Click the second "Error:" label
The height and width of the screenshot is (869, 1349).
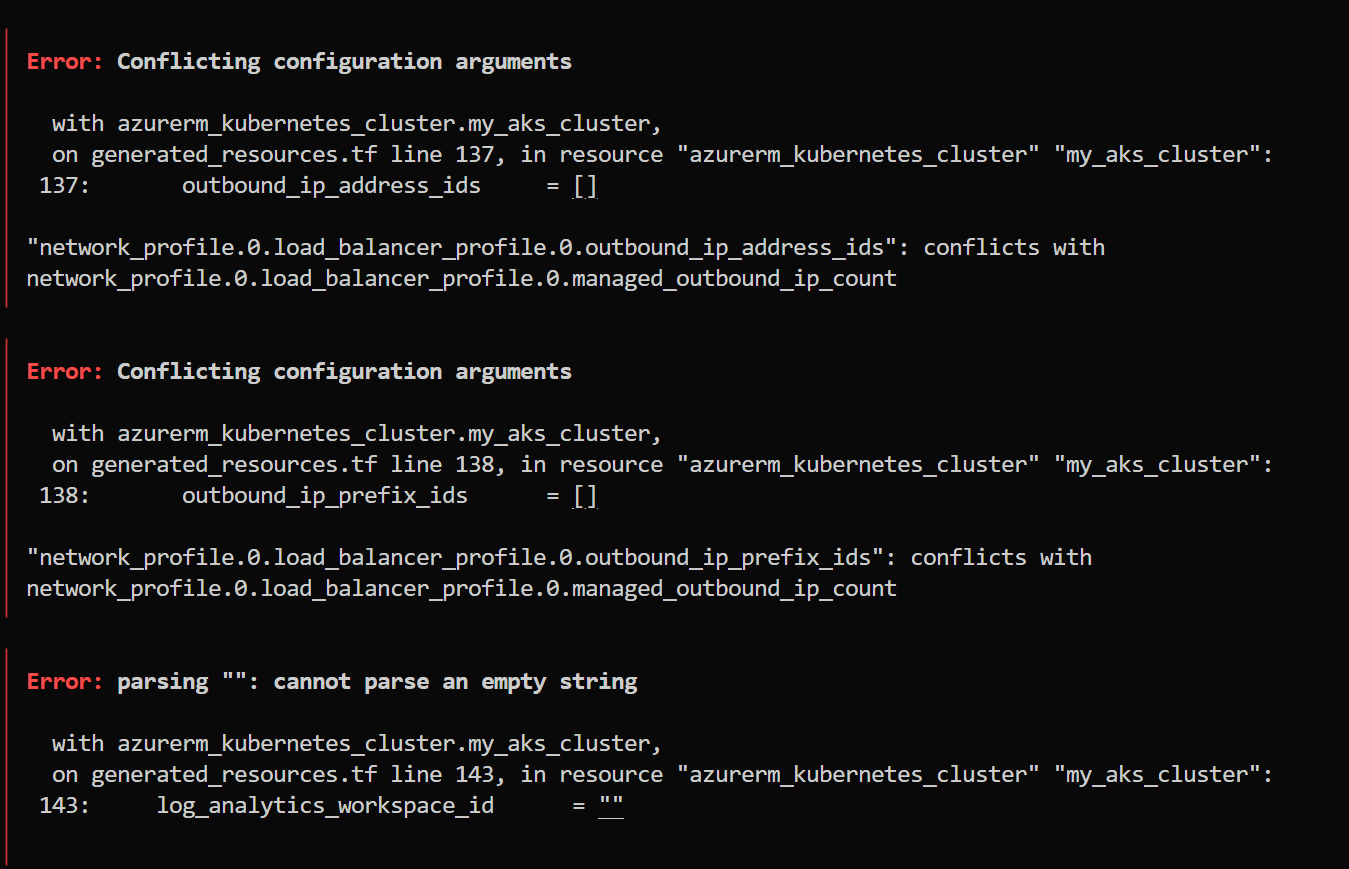coord(65,371)
